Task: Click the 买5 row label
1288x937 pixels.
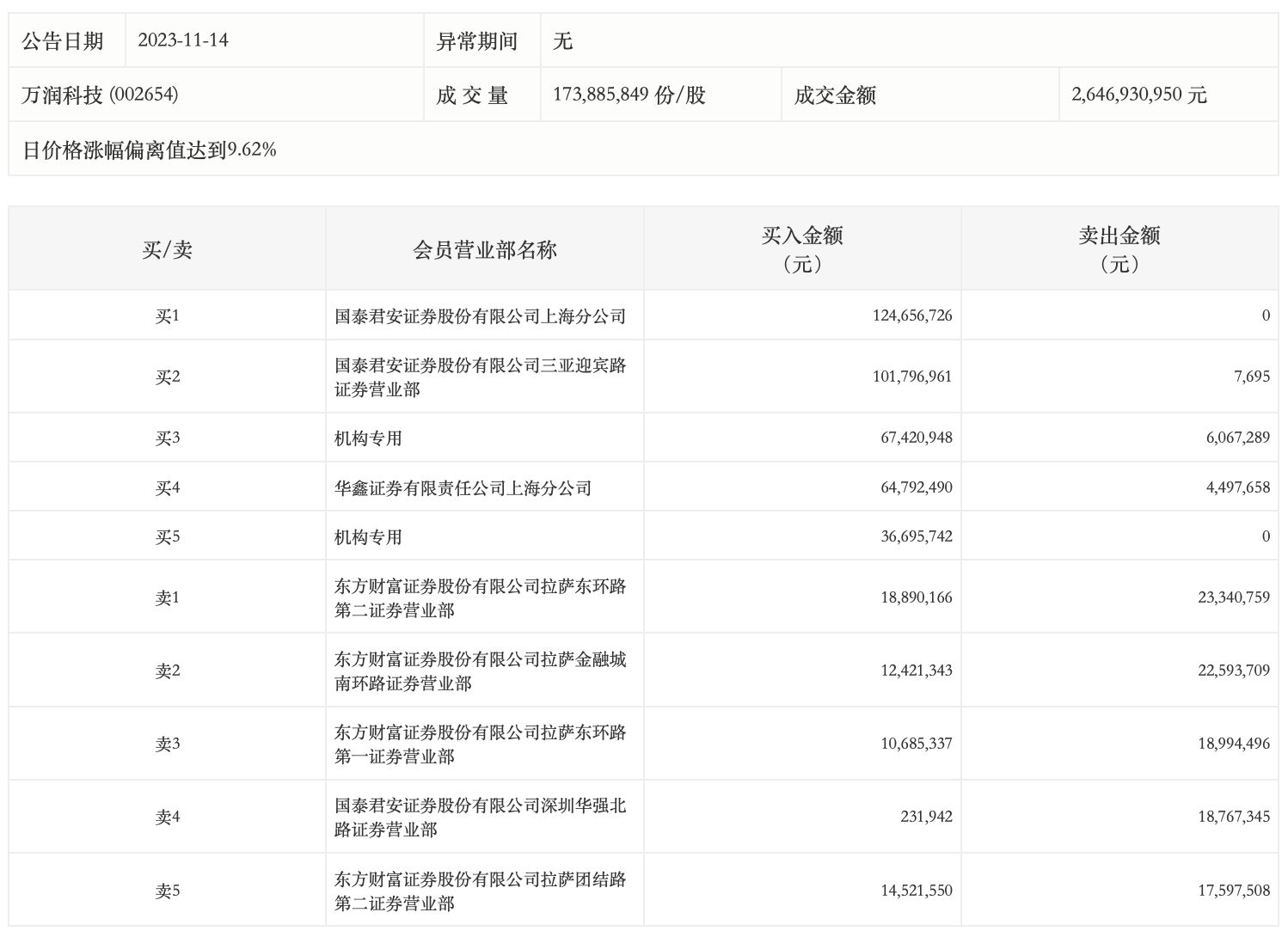Action: pos(167,537)
